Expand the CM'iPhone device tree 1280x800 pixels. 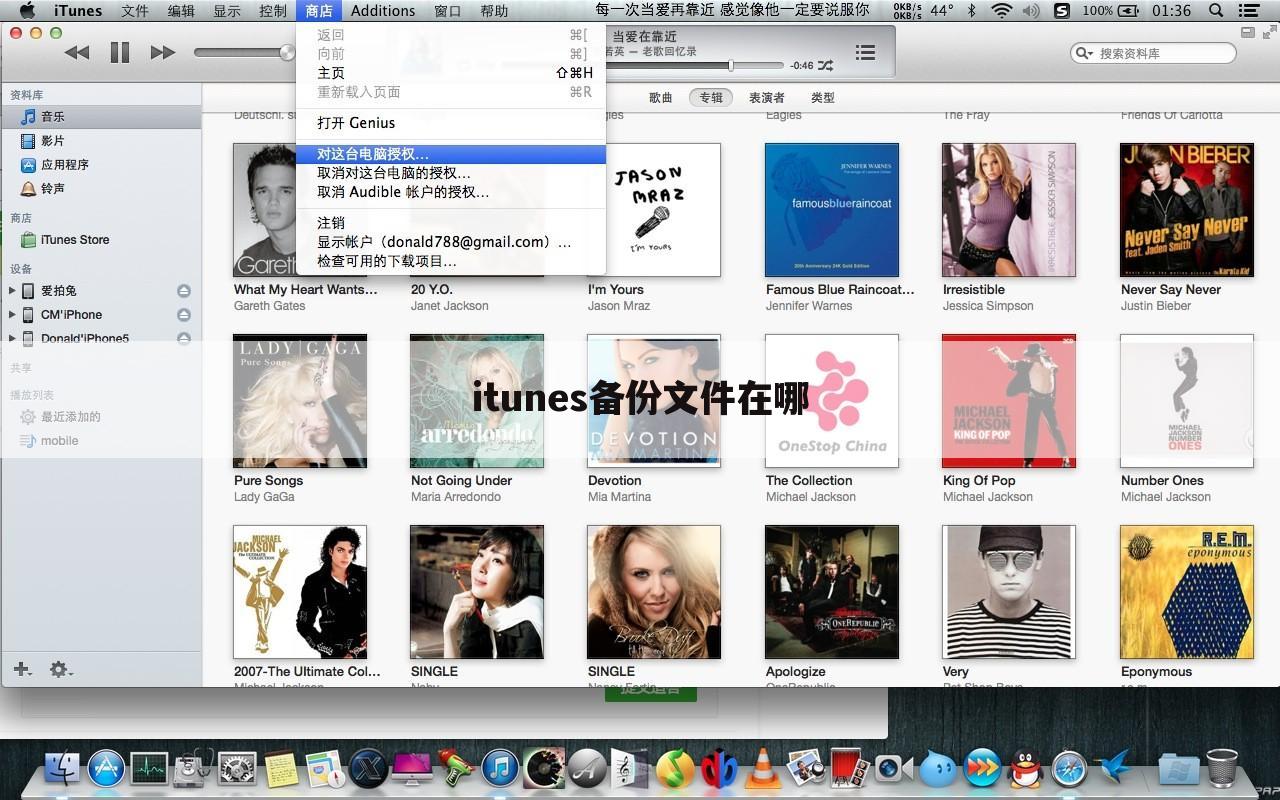click(x=12, y=315)
